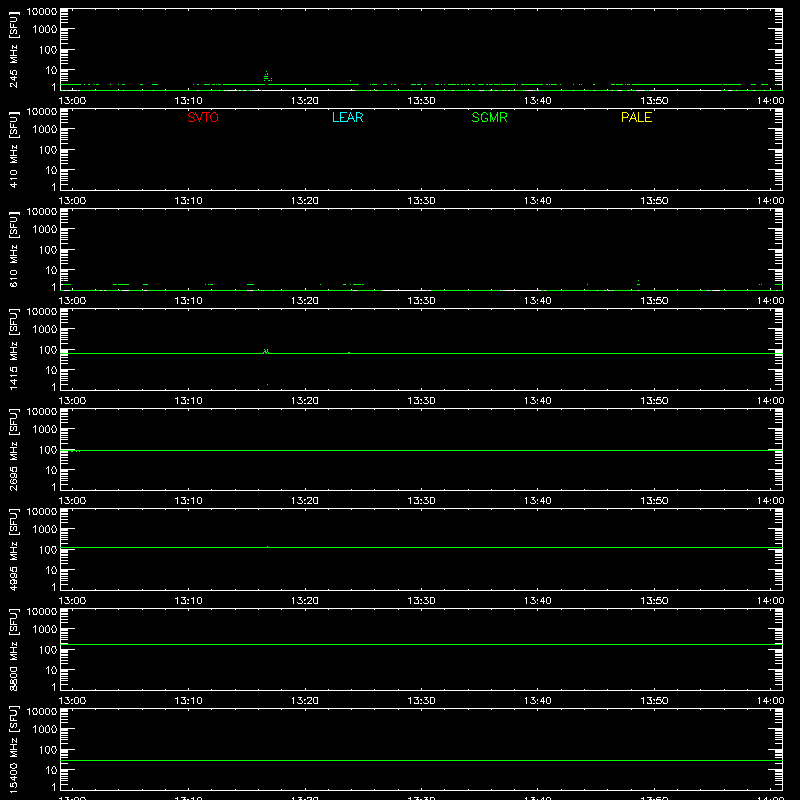
Task: Click the burst spike in the 245 MHz plot
Action: click(267, 77)
